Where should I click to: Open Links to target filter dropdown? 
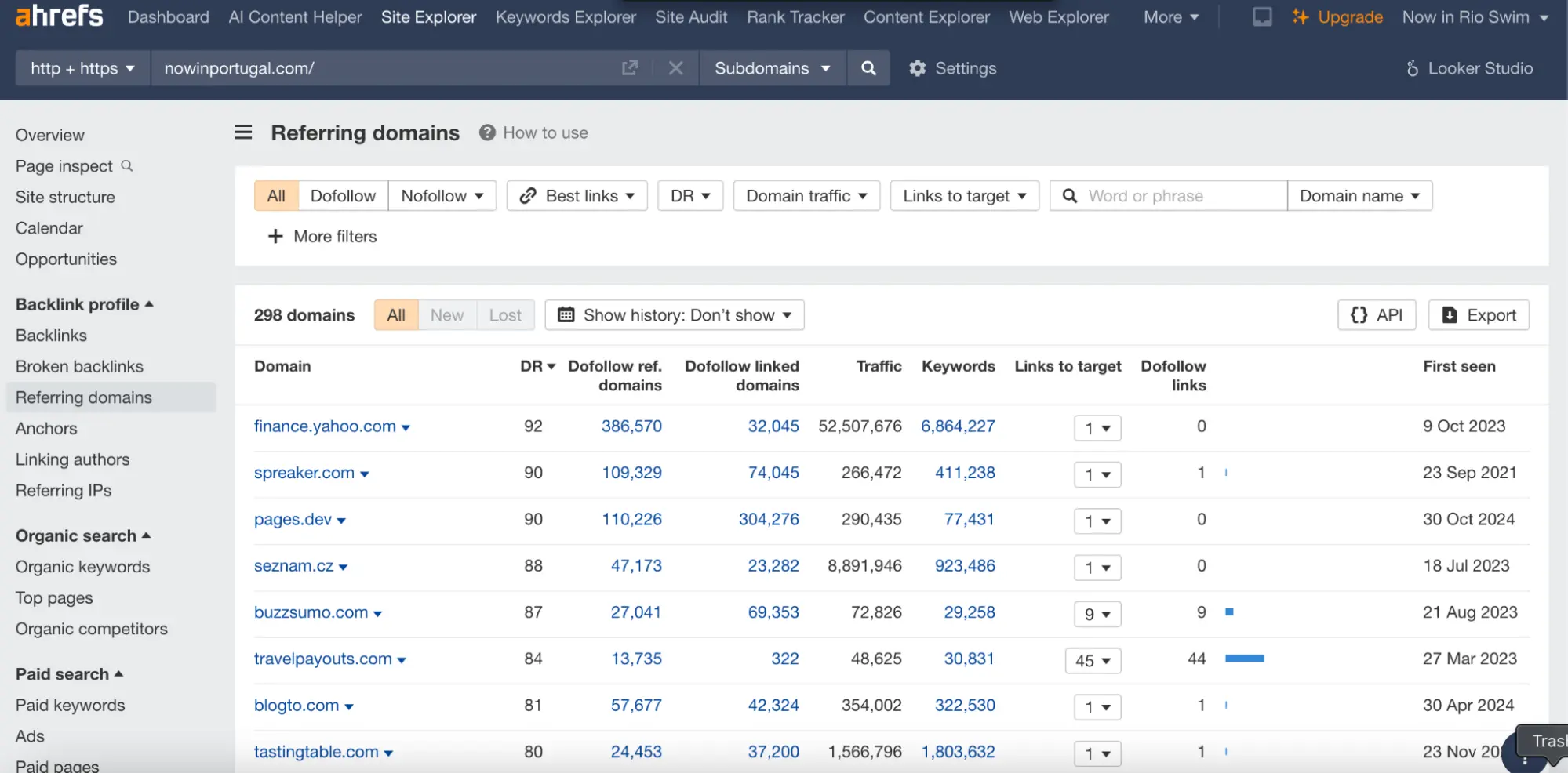point(965,195)
